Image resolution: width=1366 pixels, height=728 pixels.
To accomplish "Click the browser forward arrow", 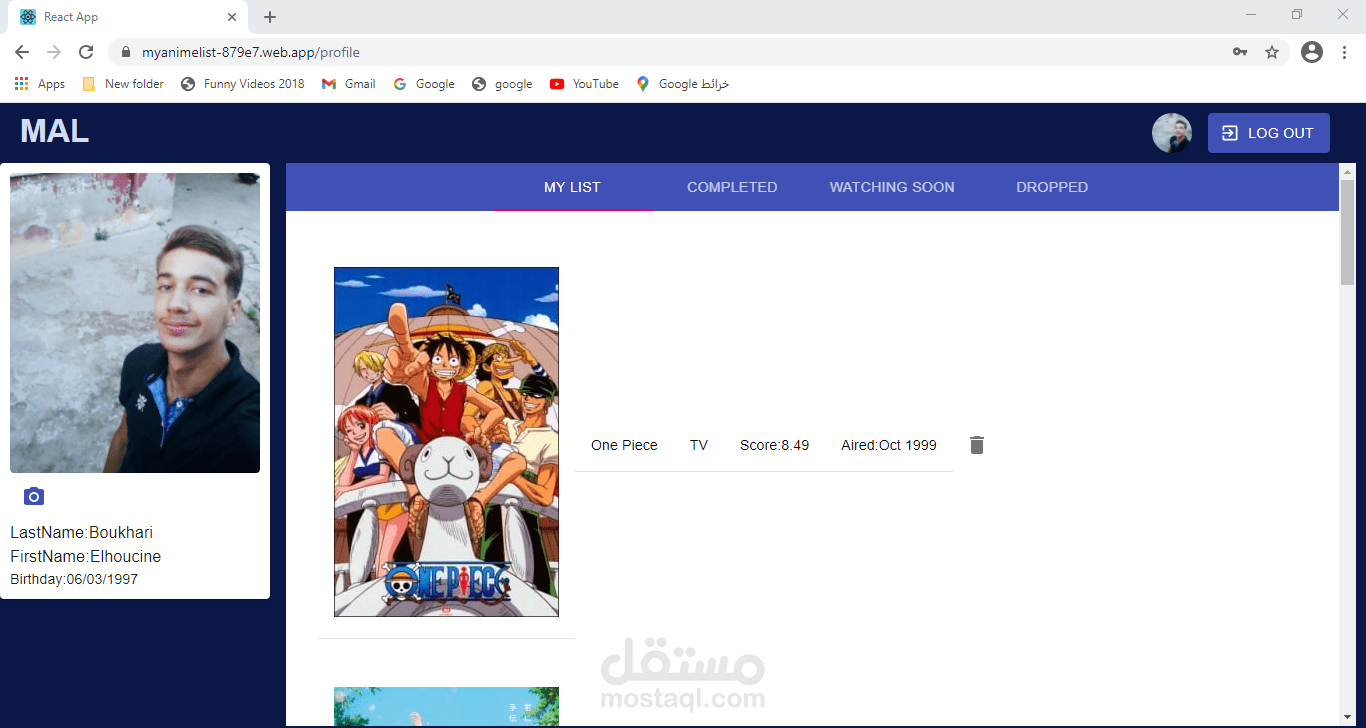I will tap(54, 52).
